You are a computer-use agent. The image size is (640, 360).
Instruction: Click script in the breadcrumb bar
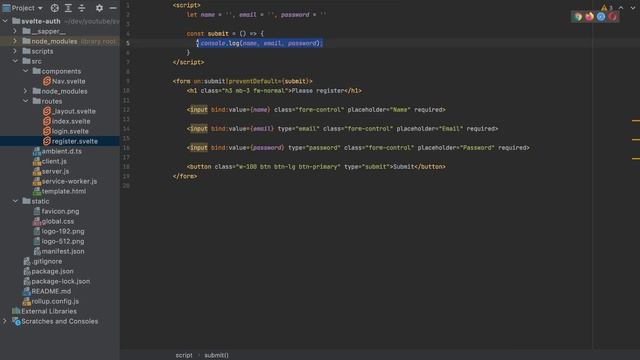(x=184, y=355)
